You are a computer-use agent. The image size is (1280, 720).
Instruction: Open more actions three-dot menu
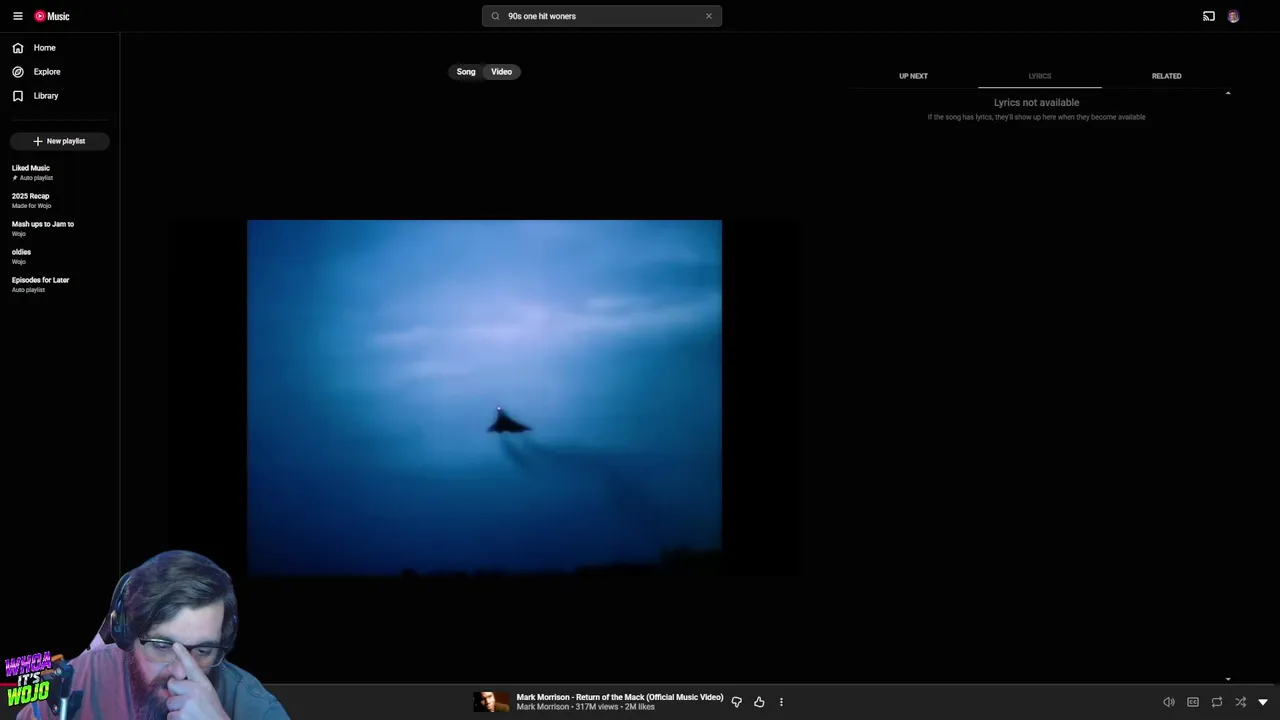[781, 702]
